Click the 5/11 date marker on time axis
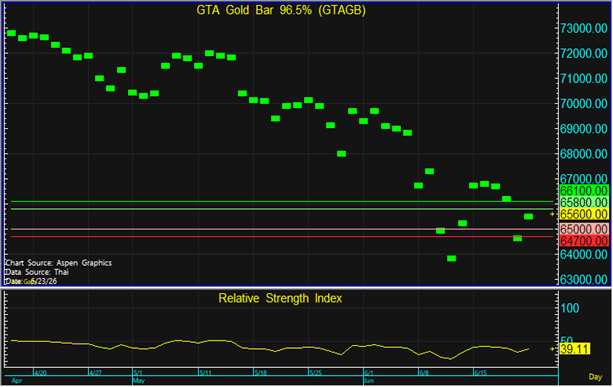 (x=206, y=373)
